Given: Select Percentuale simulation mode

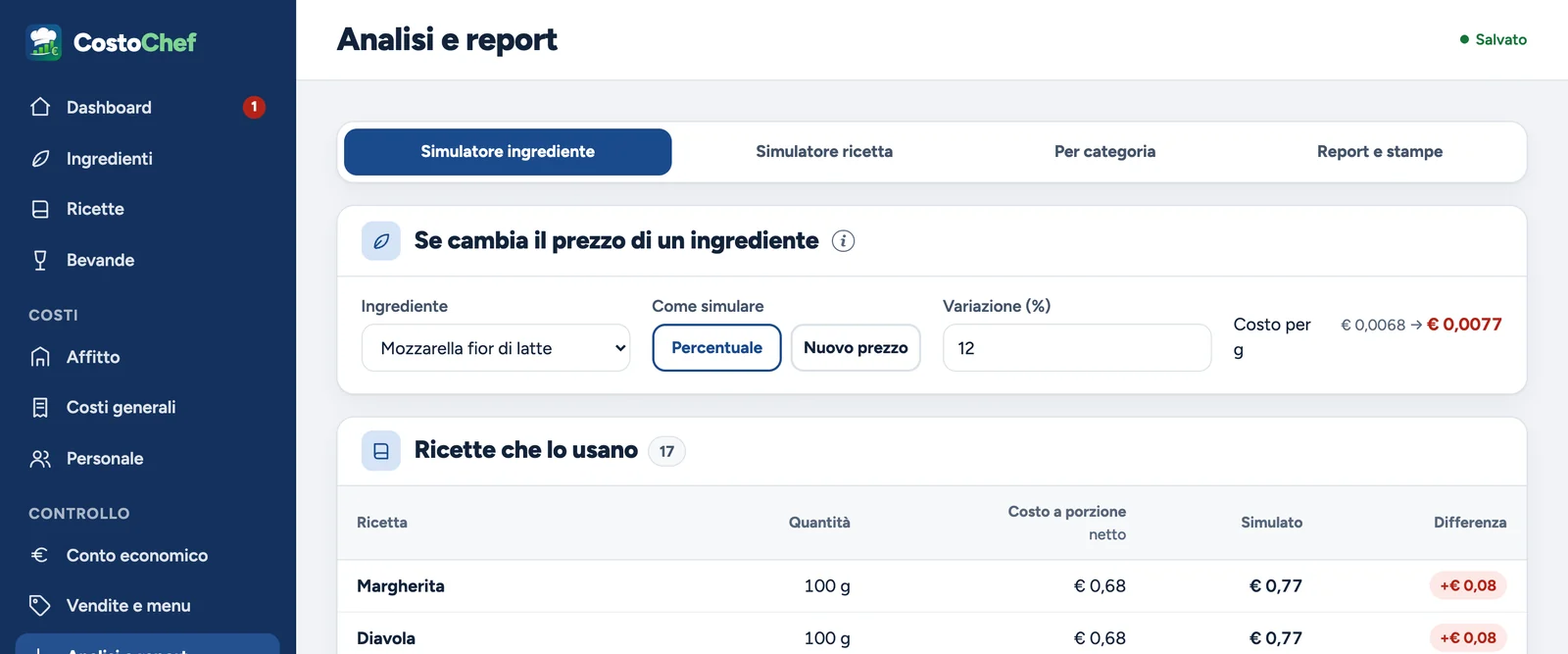Looking at the screenshot, I should (716, 348).
